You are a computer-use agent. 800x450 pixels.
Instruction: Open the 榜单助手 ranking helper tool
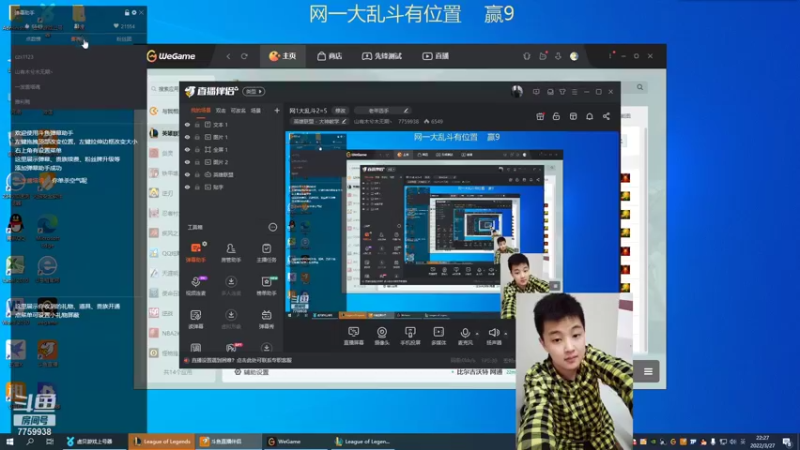(266, 286)
